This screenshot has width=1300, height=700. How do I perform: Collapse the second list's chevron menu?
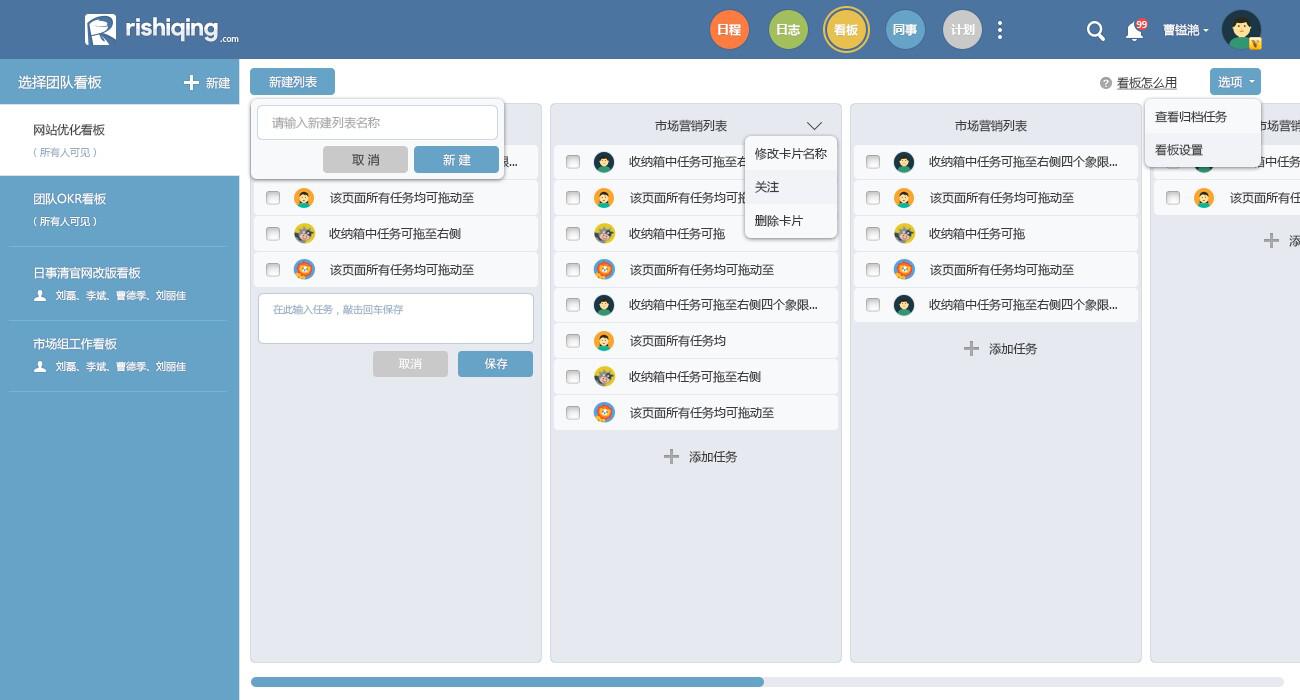coord(814,126)
